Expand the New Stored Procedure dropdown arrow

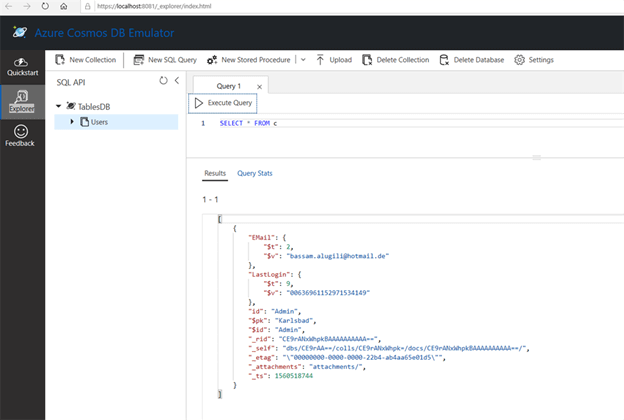(303, 60)
